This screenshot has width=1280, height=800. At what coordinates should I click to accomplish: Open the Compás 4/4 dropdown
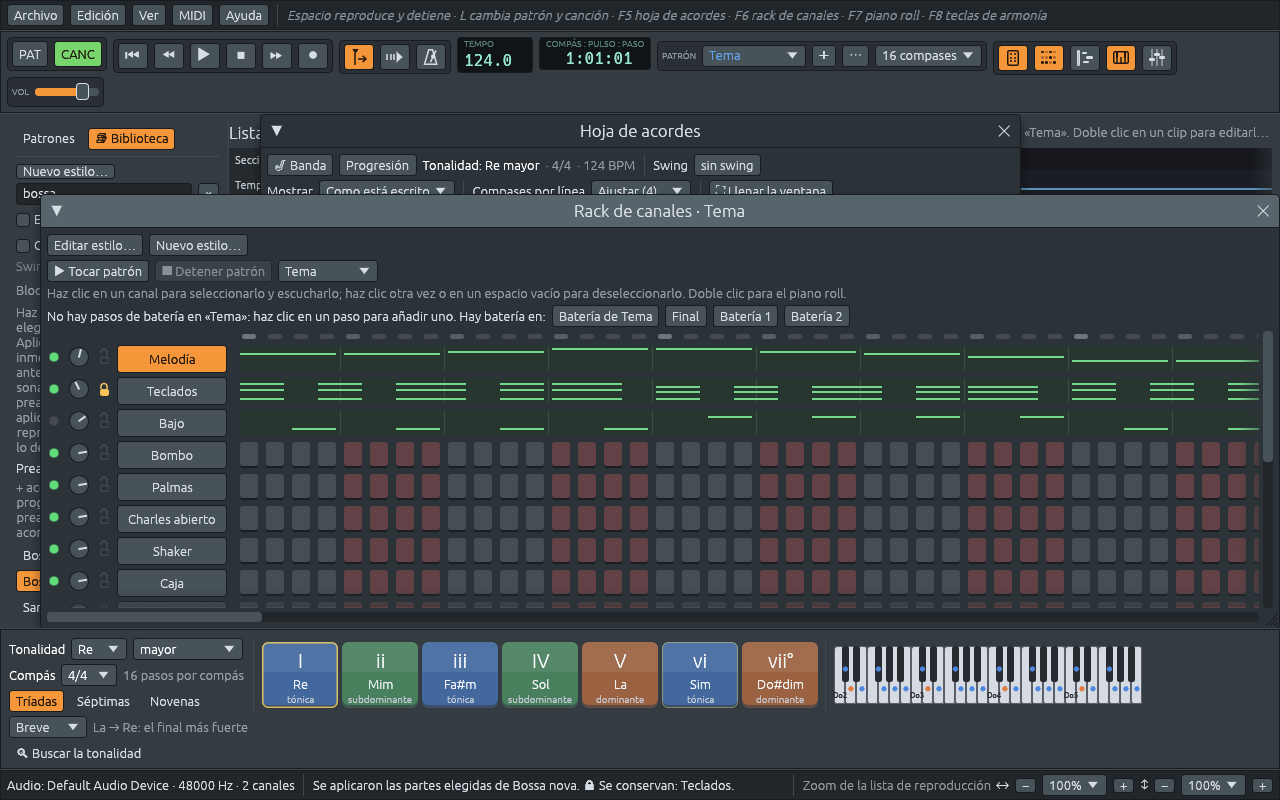89,675
